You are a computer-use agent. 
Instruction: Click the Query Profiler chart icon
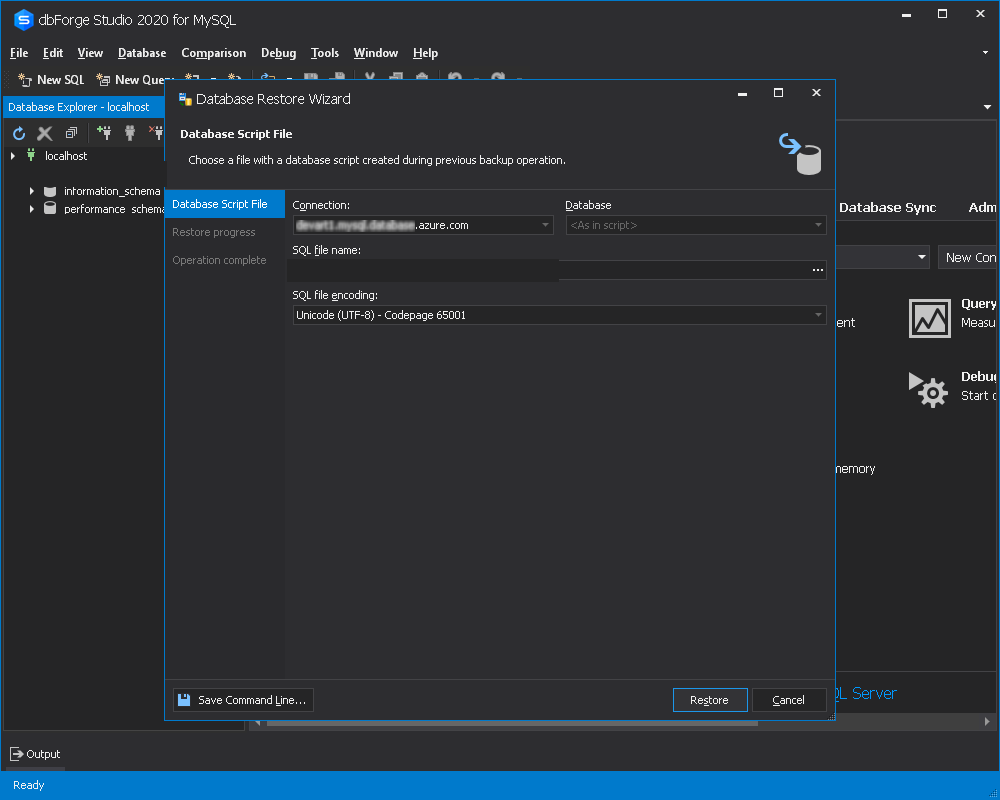click(929, 318)
